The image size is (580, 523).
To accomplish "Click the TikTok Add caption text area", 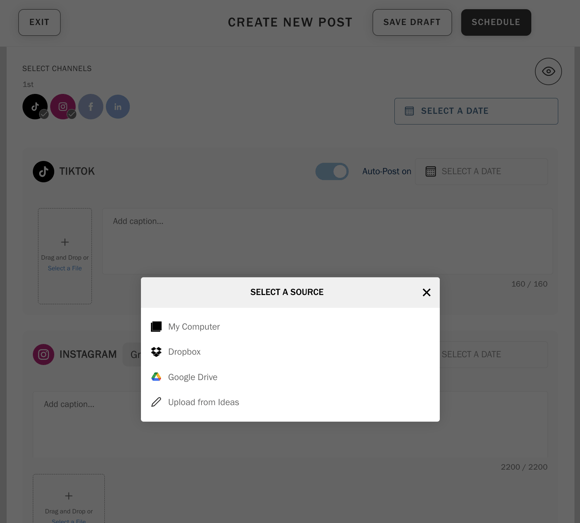I will click(x=327, y=241).
